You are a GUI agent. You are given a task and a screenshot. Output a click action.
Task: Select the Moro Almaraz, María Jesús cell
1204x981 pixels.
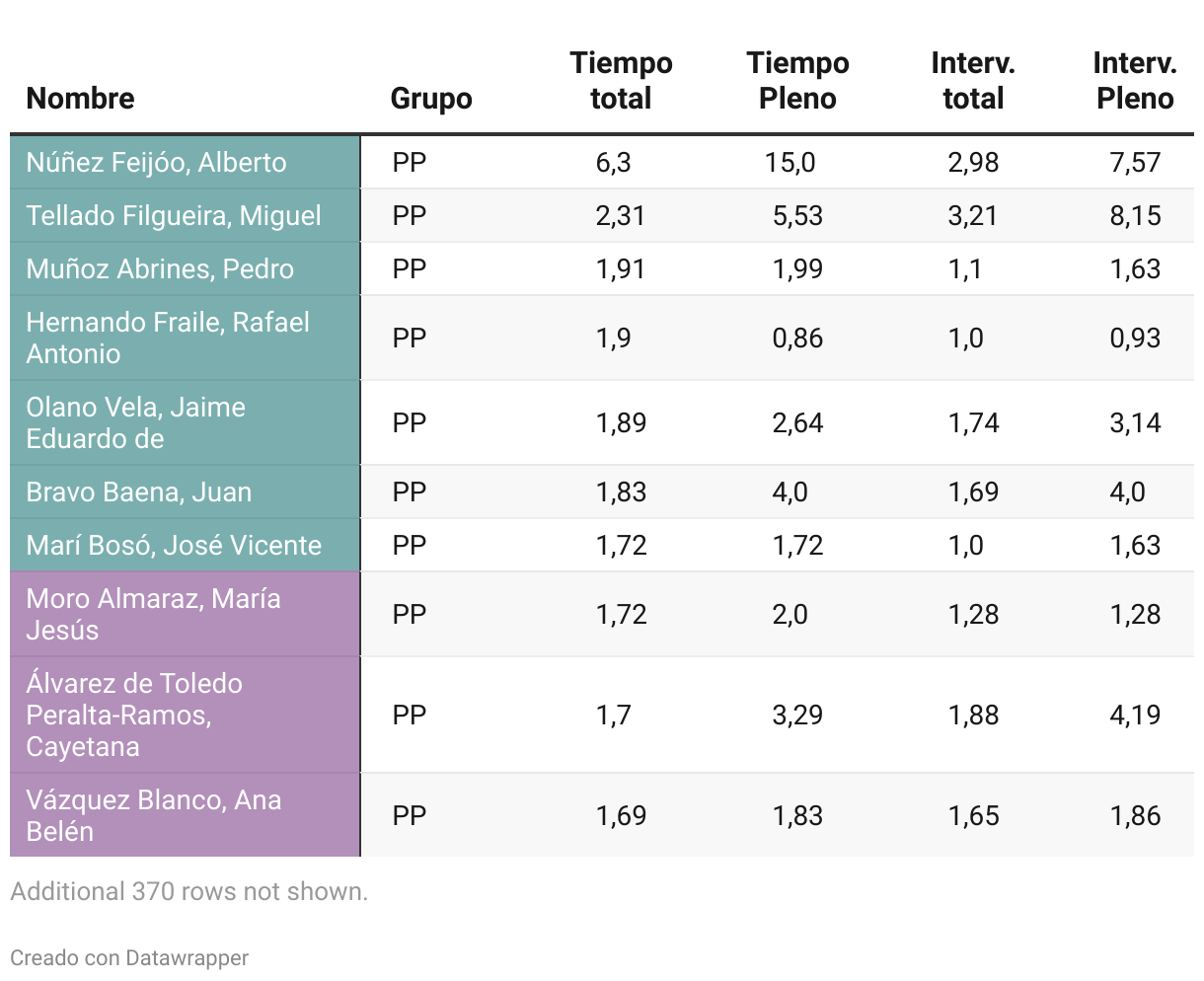[x=153, y=614]
